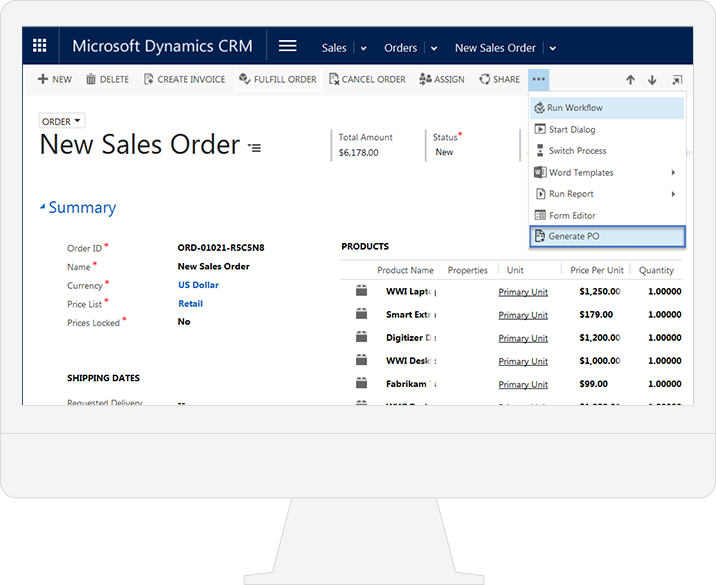Open the app launcher grid icon

(40, 46)
